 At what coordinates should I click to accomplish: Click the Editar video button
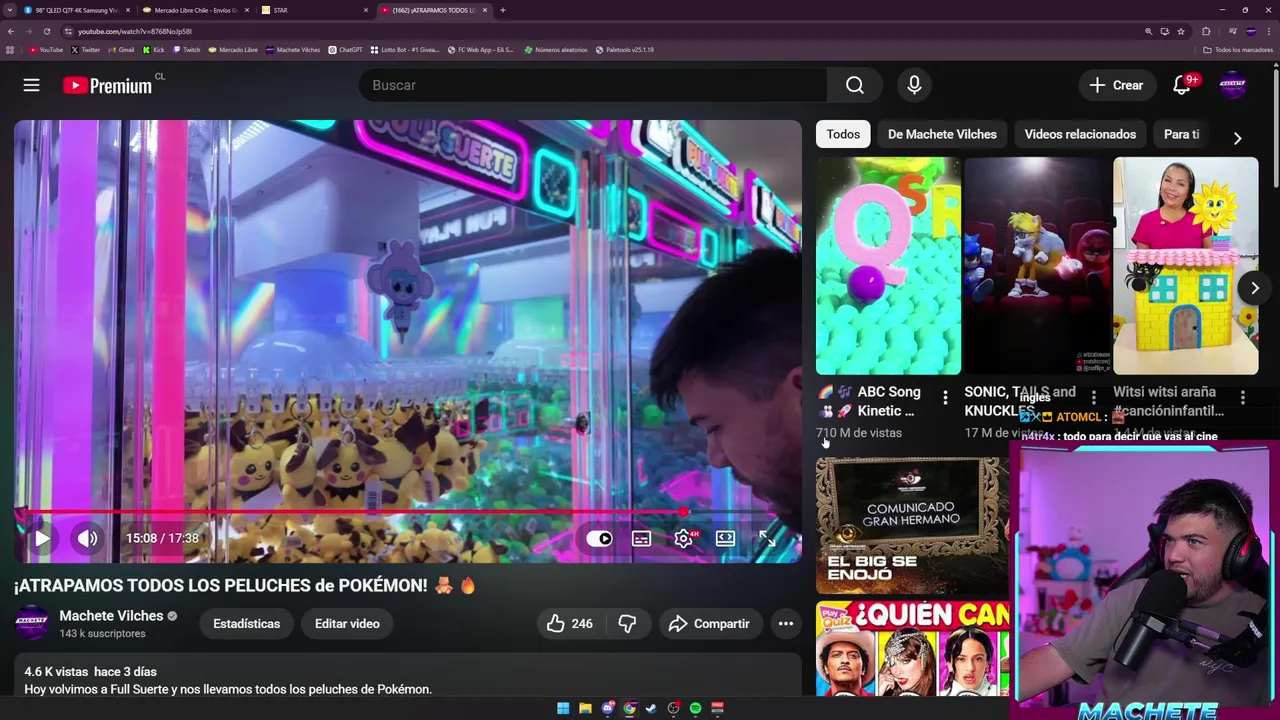(x=347, y=623)
